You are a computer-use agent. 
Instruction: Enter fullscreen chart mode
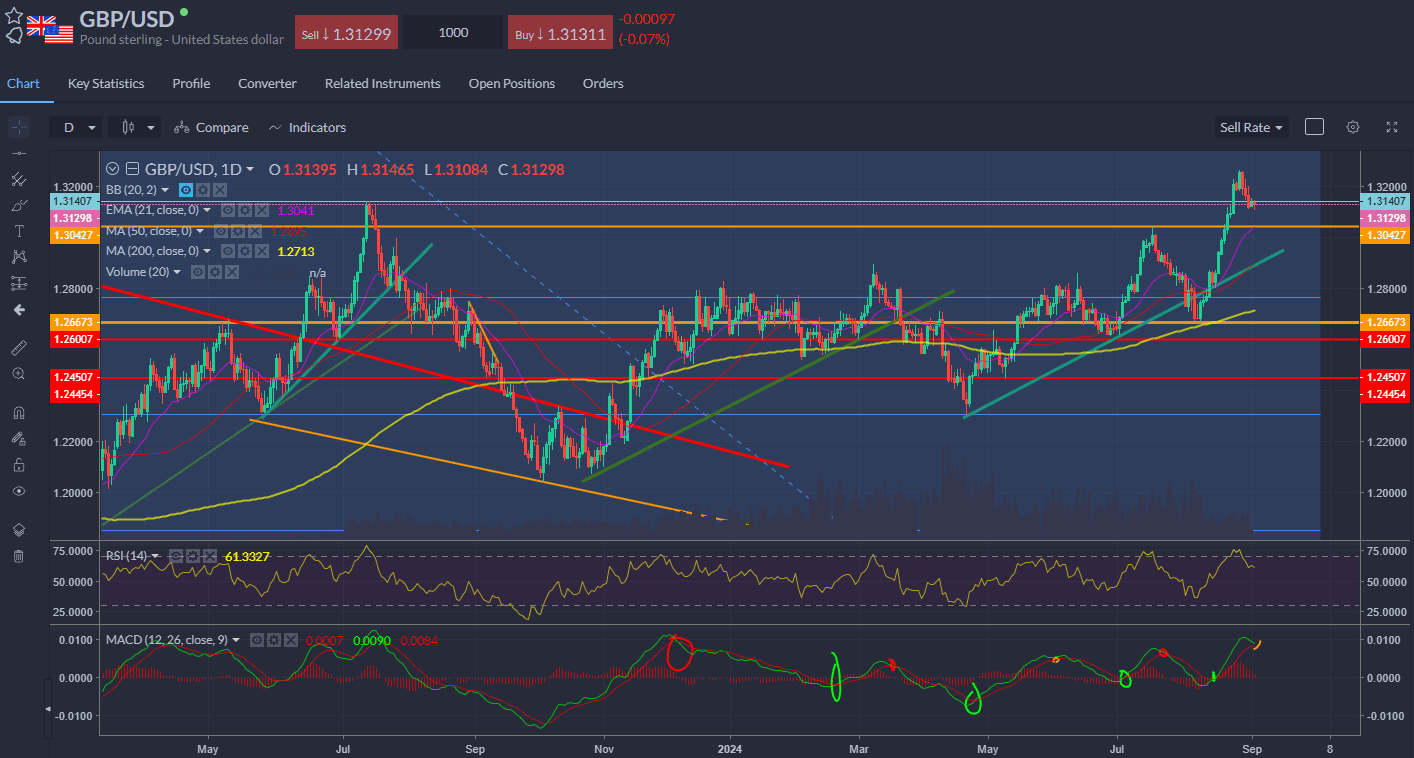point(1391,127)
